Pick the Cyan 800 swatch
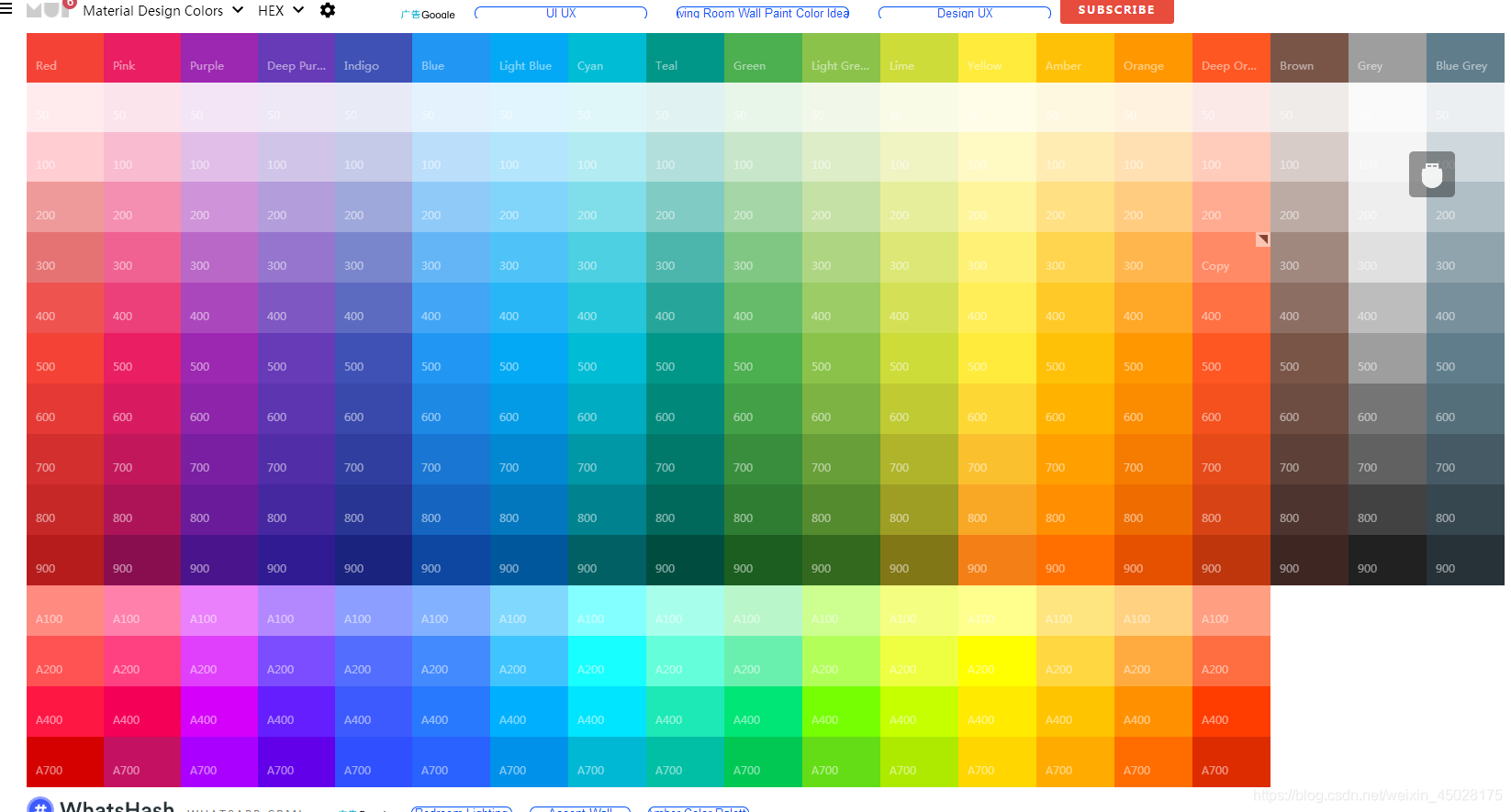Image resolution: width=1511 pixels, height=812 pixels. pos(607,509)
